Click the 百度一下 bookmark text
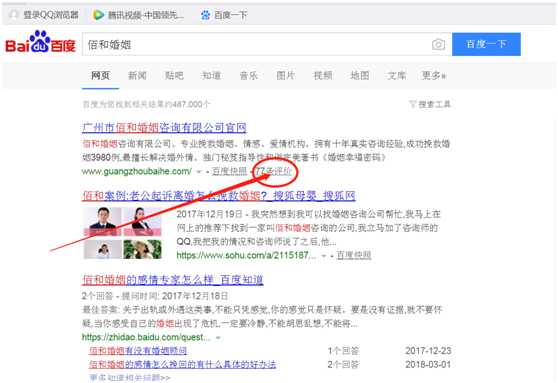Screen dimensions: 558x383 231,15
